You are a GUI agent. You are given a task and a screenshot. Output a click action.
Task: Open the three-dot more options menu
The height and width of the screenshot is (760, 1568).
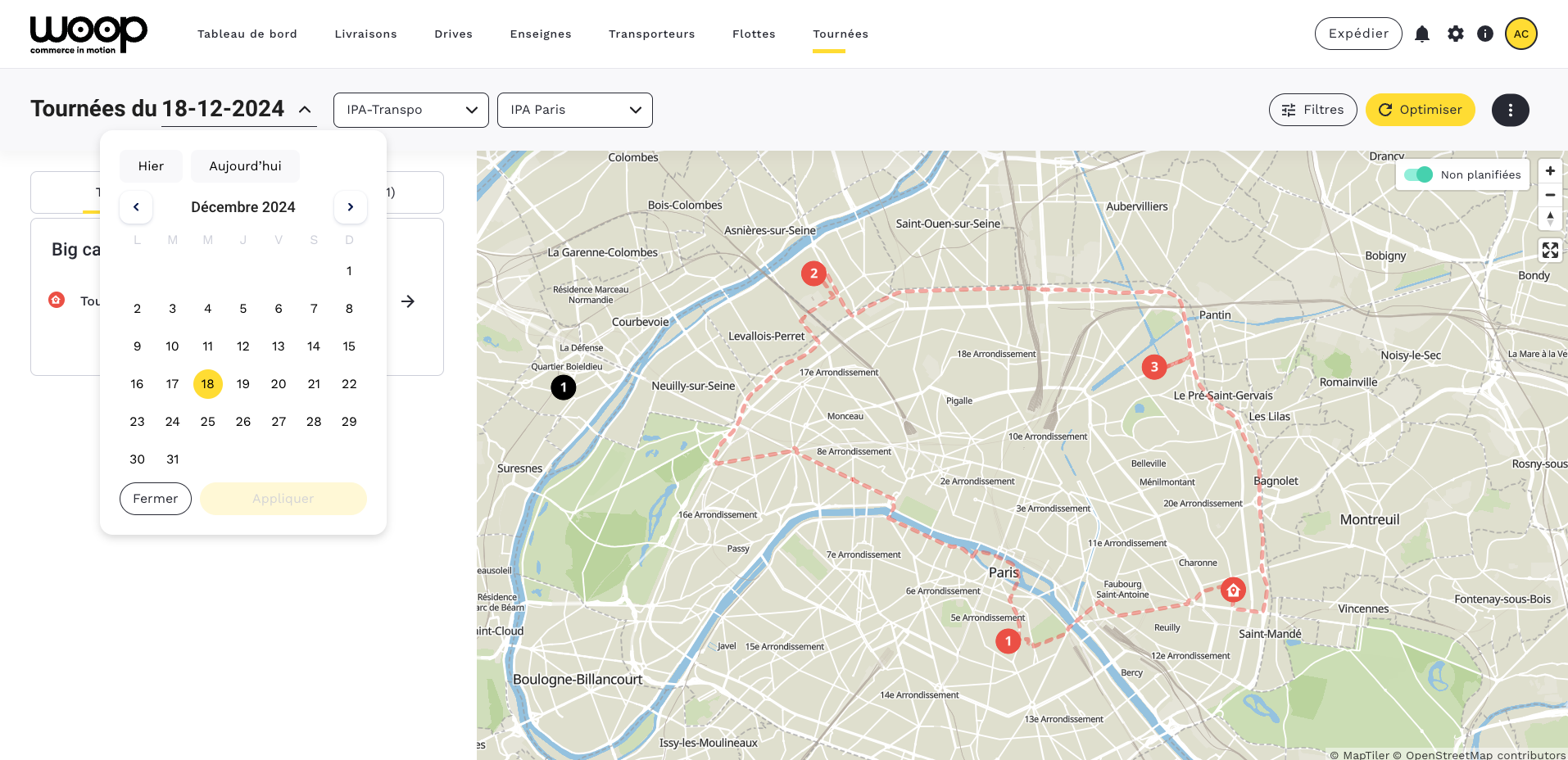[x=1510, y=110]
